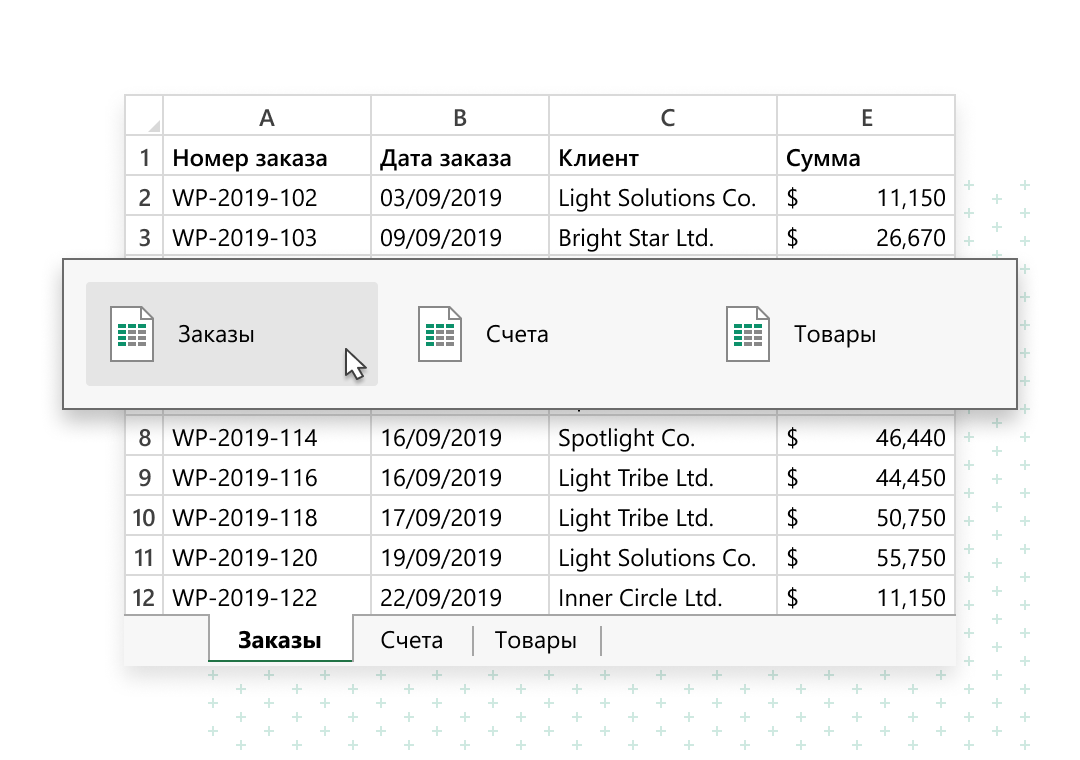Viewport: 1080px width, 760px height.
Task: Click the spreadsheet icon next to Счета
Action: pos(438,334)
